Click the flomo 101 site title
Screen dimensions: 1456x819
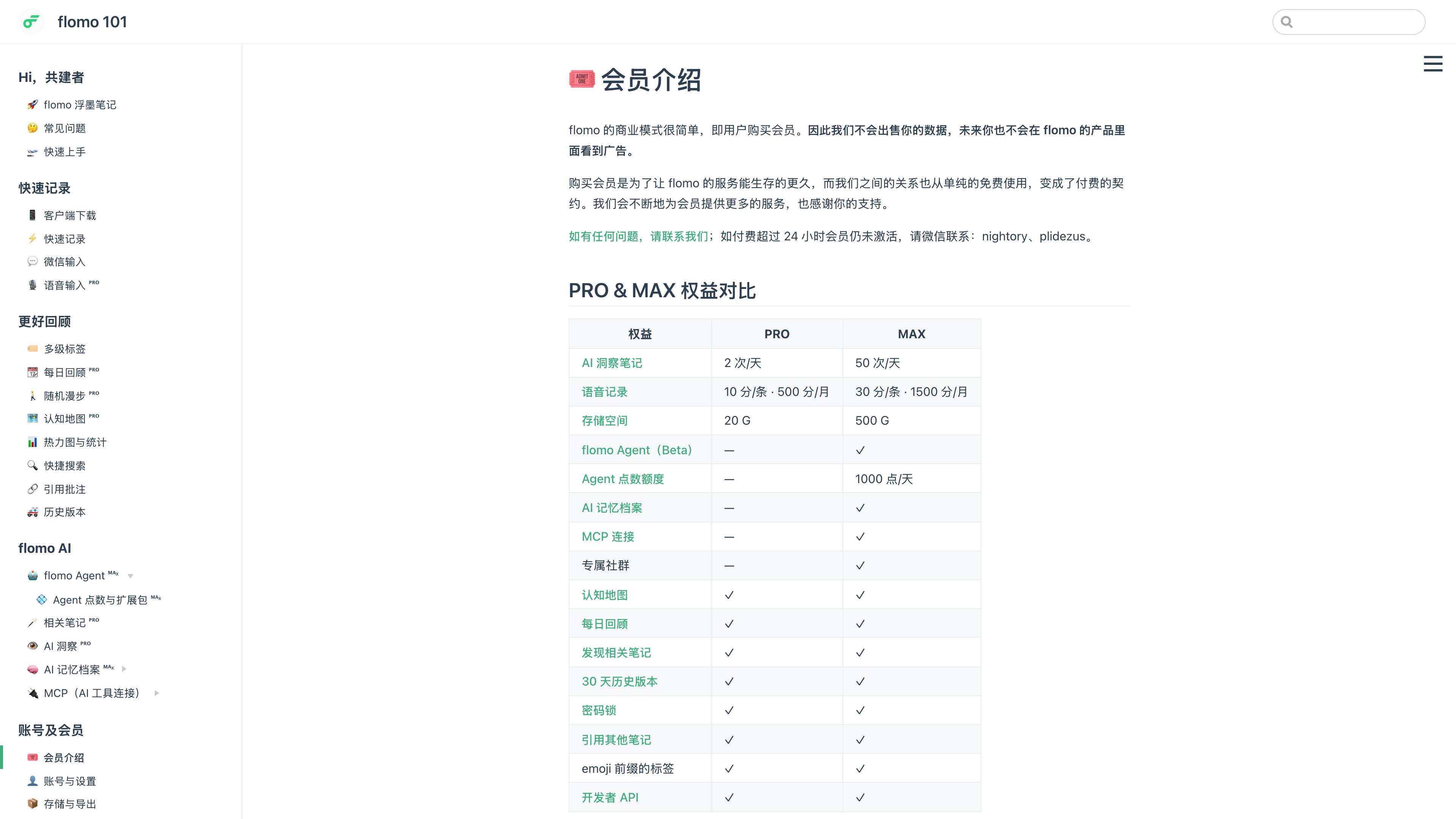[x=92, y=22]
